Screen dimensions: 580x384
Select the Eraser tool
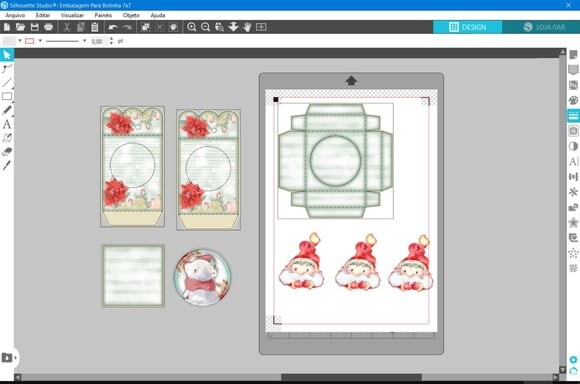point(7,152)
